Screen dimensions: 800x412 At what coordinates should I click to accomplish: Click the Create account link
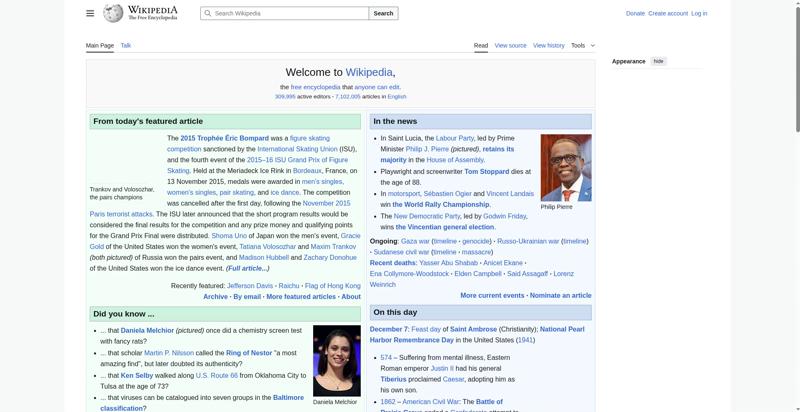tap(667, 13)
